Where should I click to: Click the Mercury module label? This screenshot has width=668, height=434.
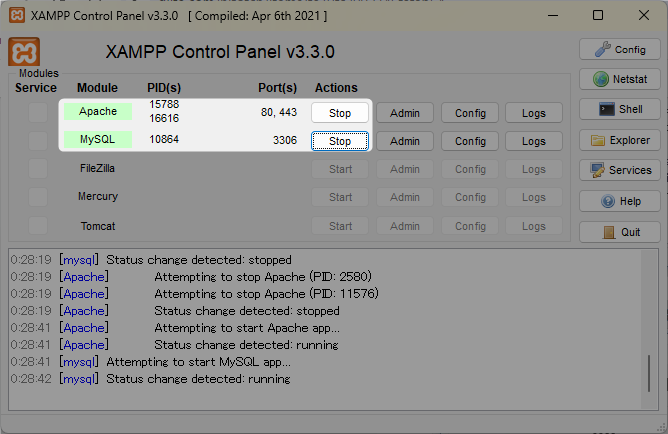coord(98,196)
